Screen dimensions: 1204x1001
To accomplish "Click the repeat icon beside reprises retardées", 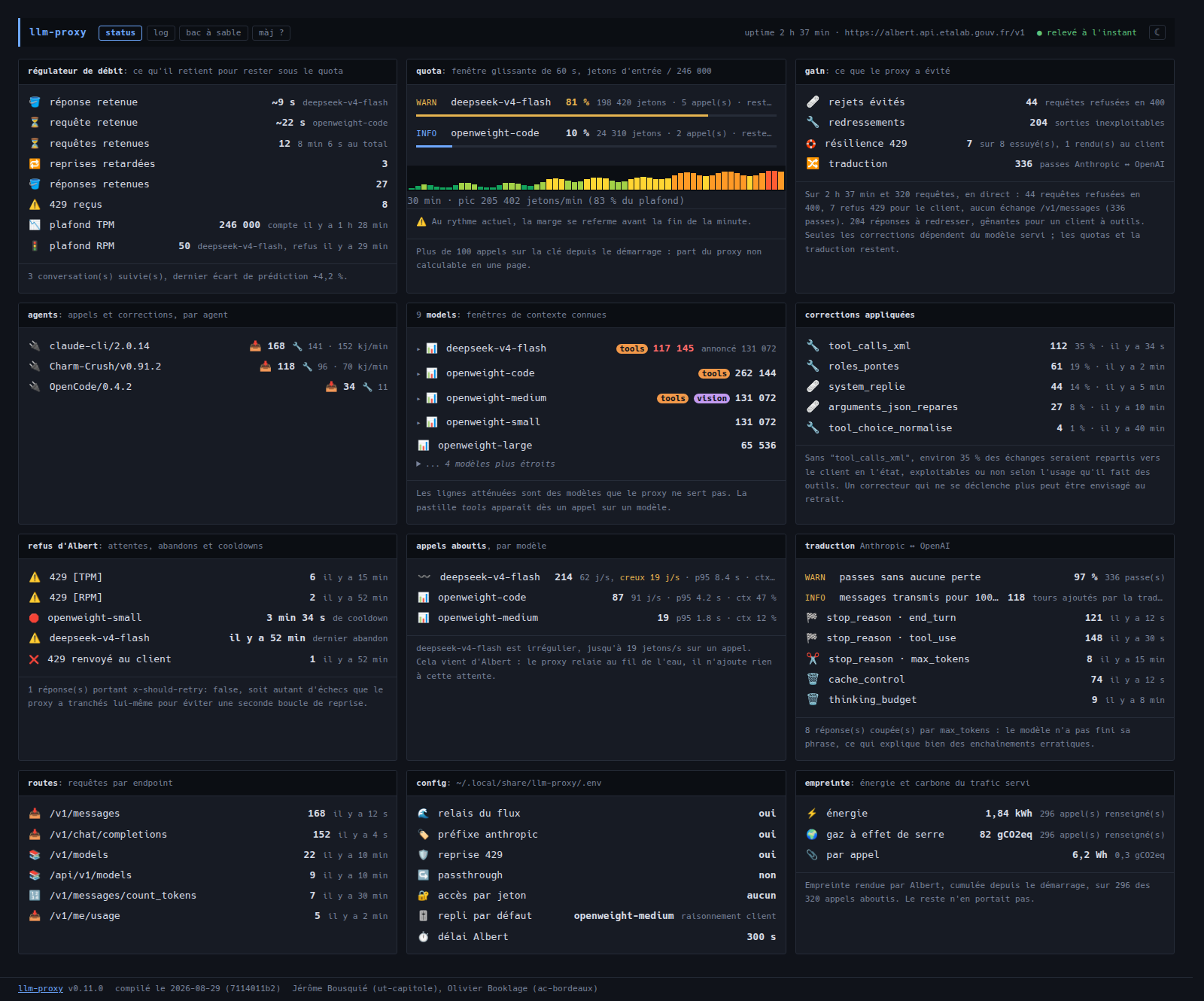I will tap(35, 164).
